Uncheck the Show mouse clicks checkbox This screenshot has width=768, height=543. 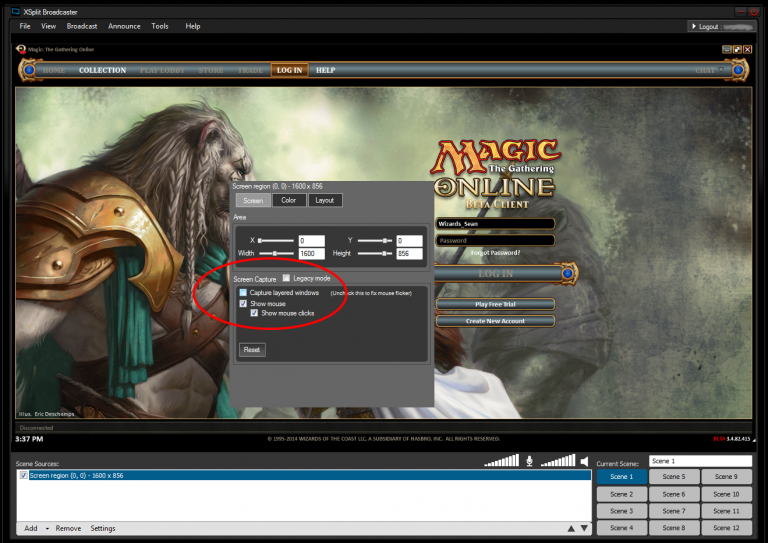(254, 313)
